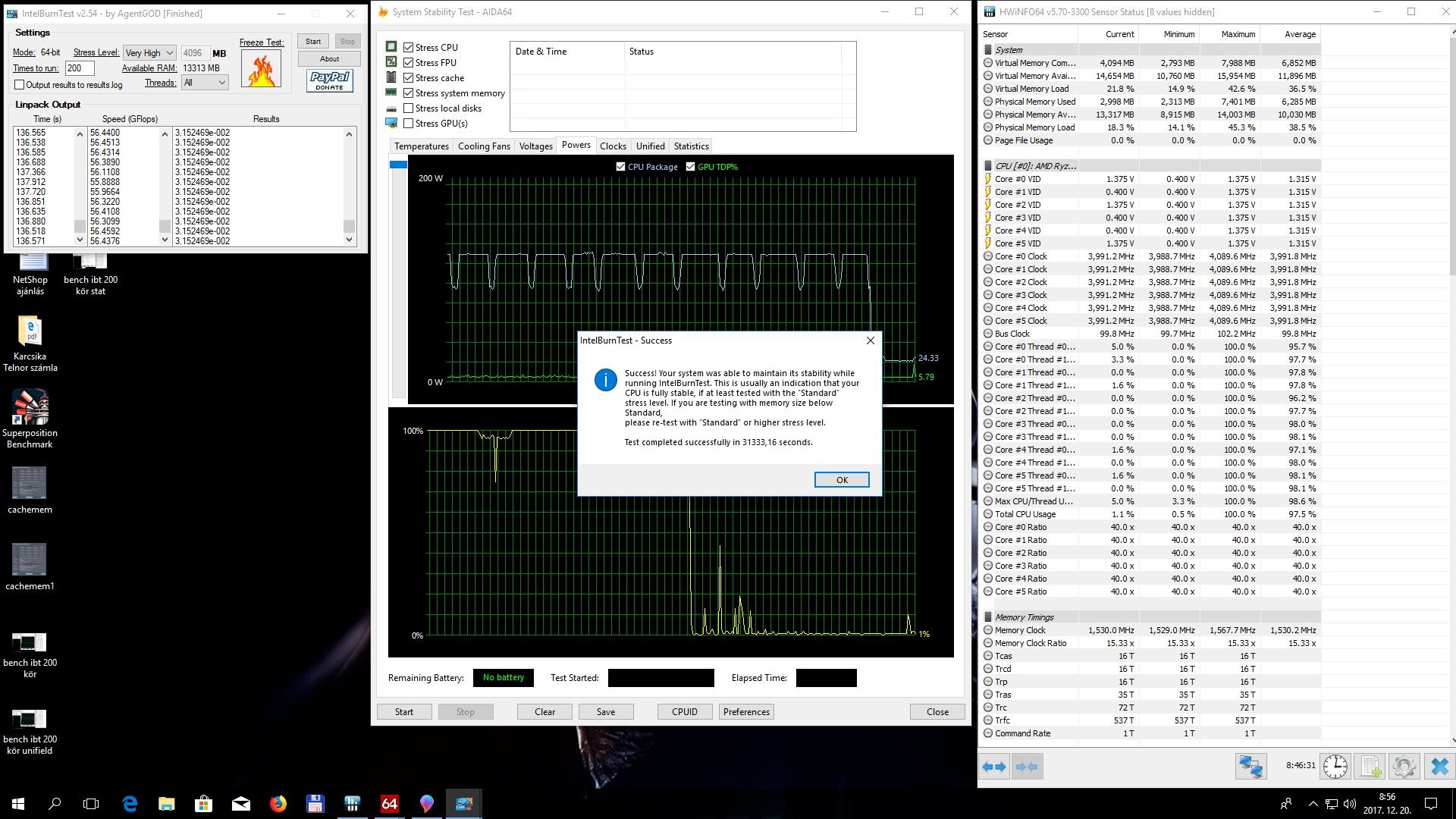This screenshot has width=1456, height=819.
Task: Click the Times to run input field
Action: (79, 68)
